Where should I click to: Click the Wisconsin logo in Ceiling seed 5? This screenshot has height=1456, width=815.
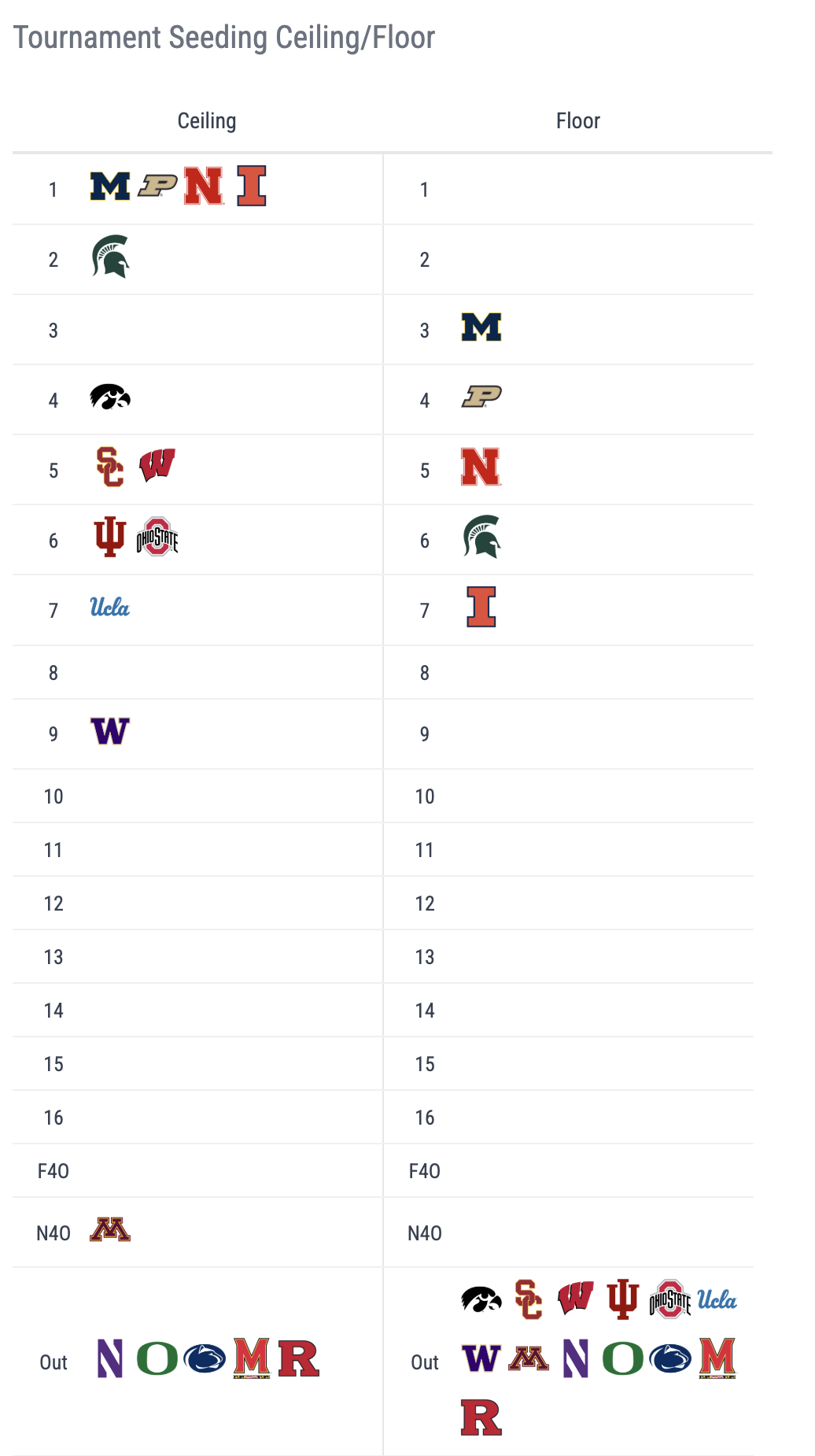click(x=157, y=464)
